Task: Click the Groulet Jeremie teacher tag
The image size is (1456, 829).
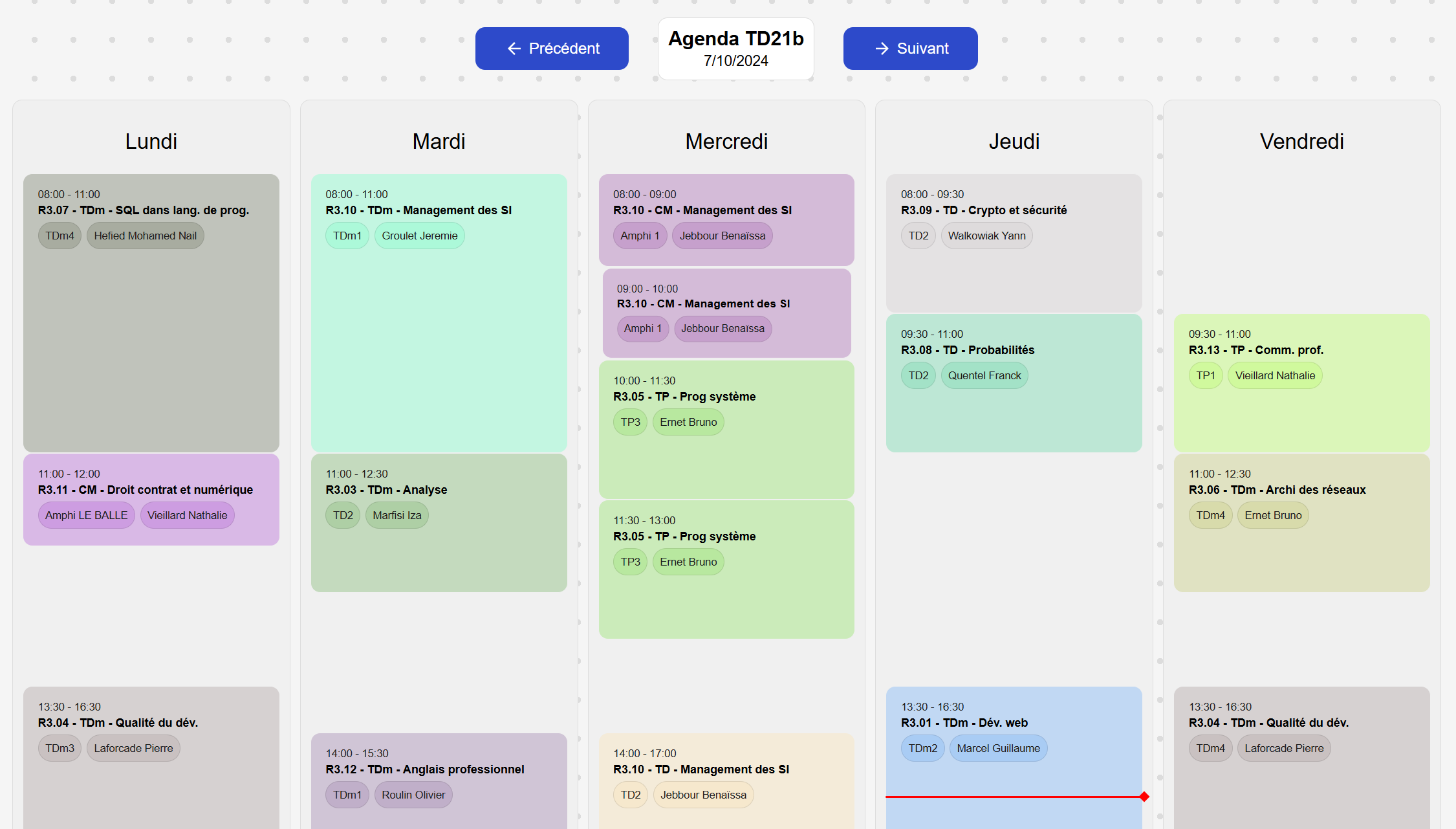Action: pos(419,236)
